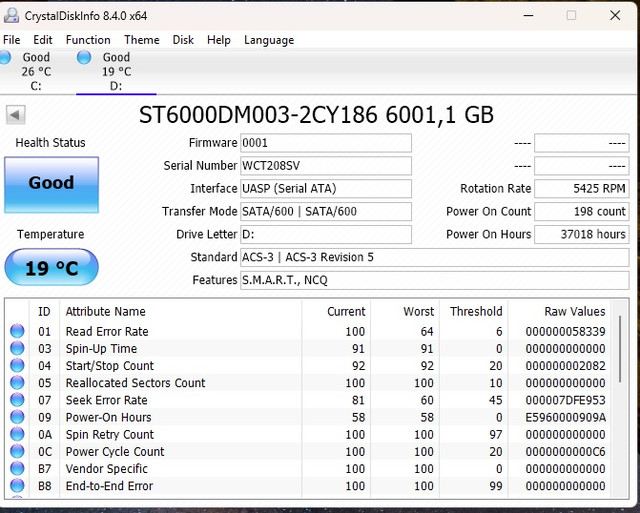Click the Power On Count value 198 count
This screenshot has width=640, height=513.
582,211
